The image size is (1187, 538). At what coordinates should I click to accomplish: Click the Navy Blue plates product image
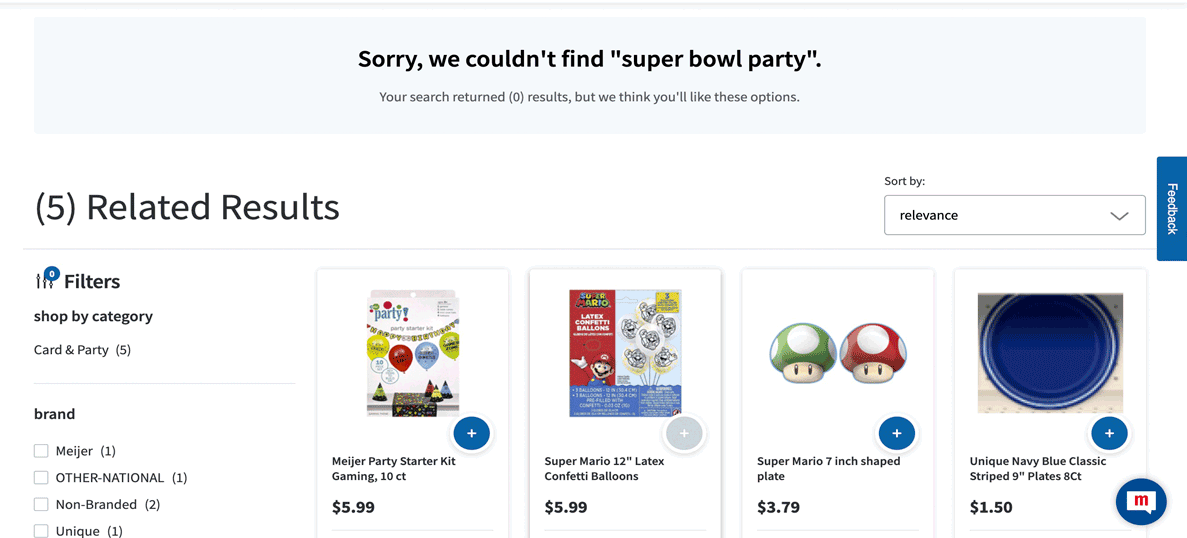1049,352
